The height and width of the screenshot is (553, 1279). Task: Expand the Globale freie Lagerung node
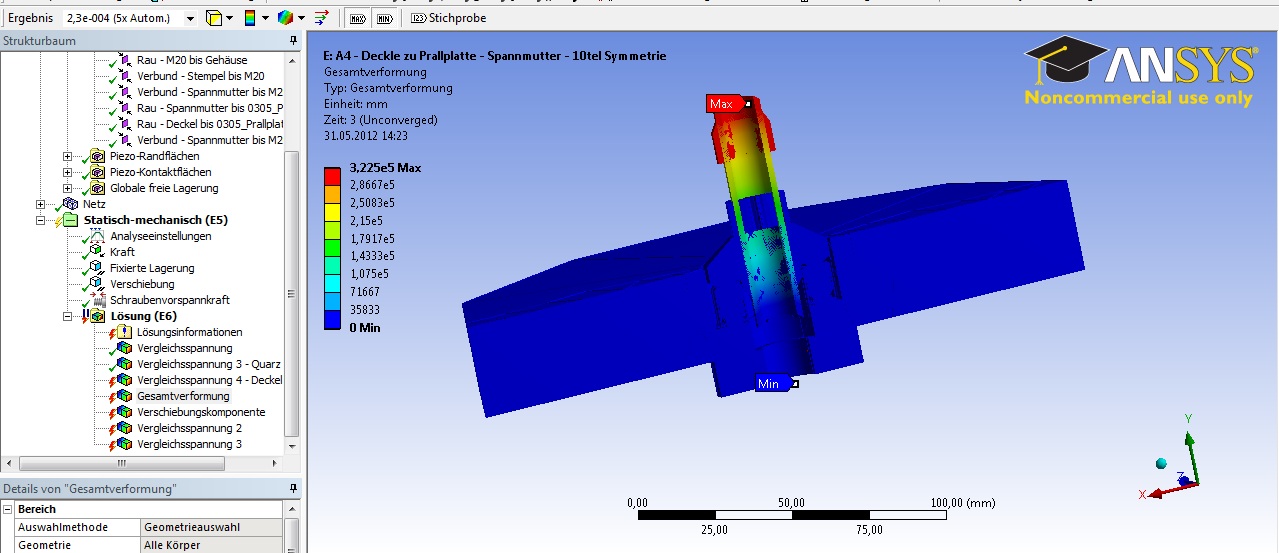point(68,188)
